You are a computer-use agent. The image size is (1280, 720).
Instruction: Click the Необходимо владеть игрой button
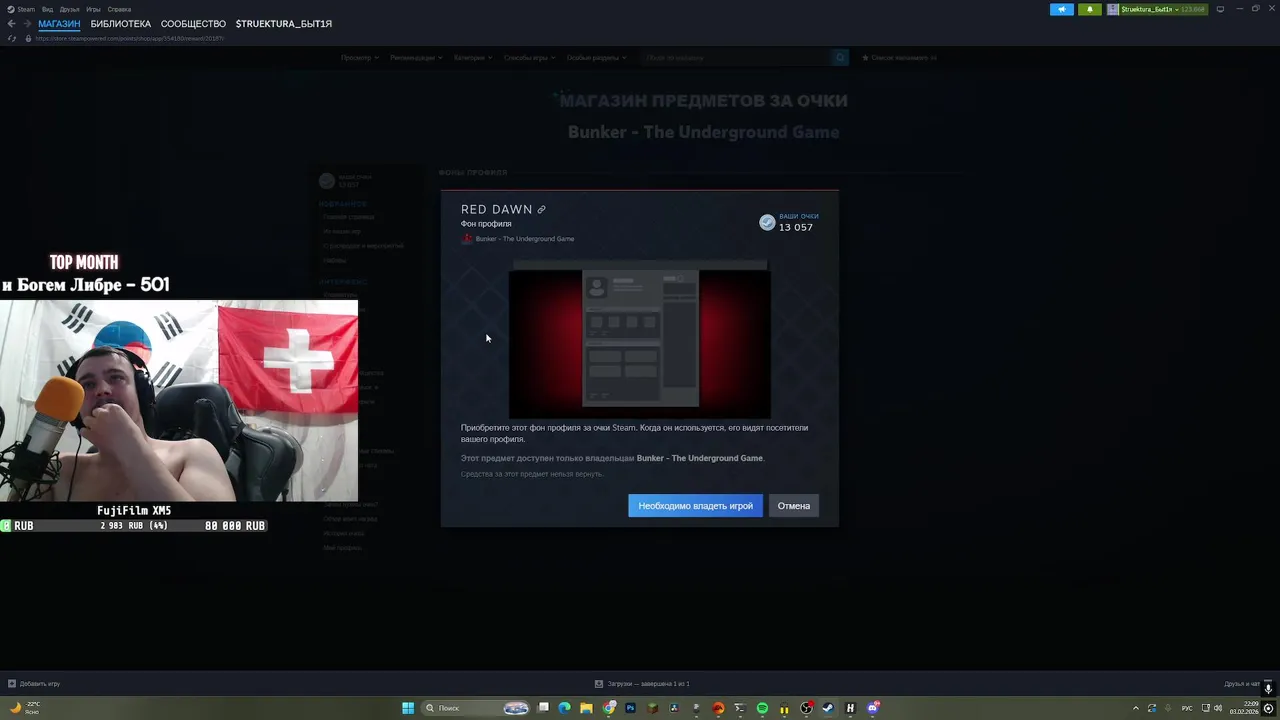696,506
